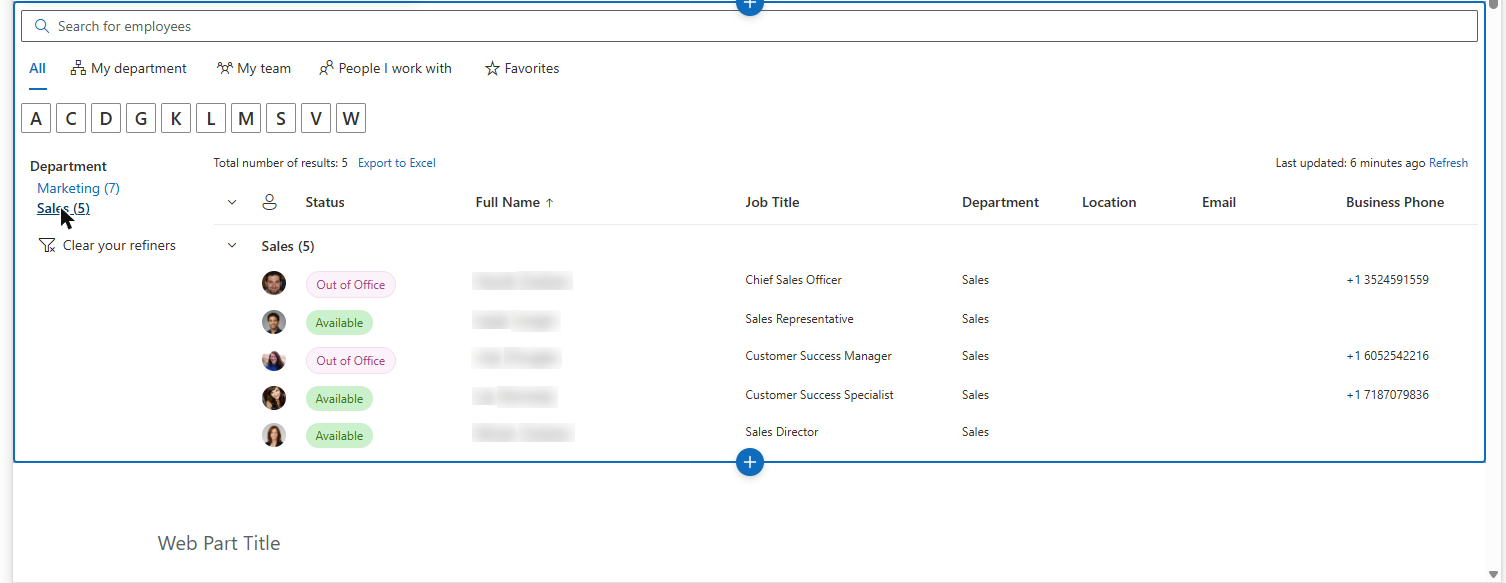Switch to the All tab
The width and height of the screenshot is (1506, 583).
(37, 68)
